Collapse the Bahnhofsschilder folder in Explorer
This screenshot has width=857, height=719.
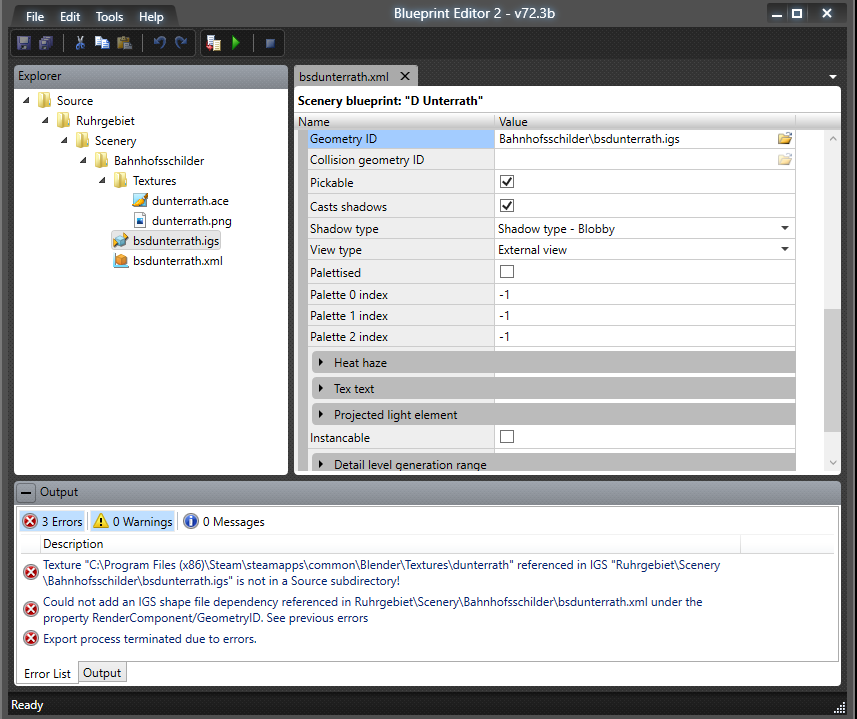point(83,160)
